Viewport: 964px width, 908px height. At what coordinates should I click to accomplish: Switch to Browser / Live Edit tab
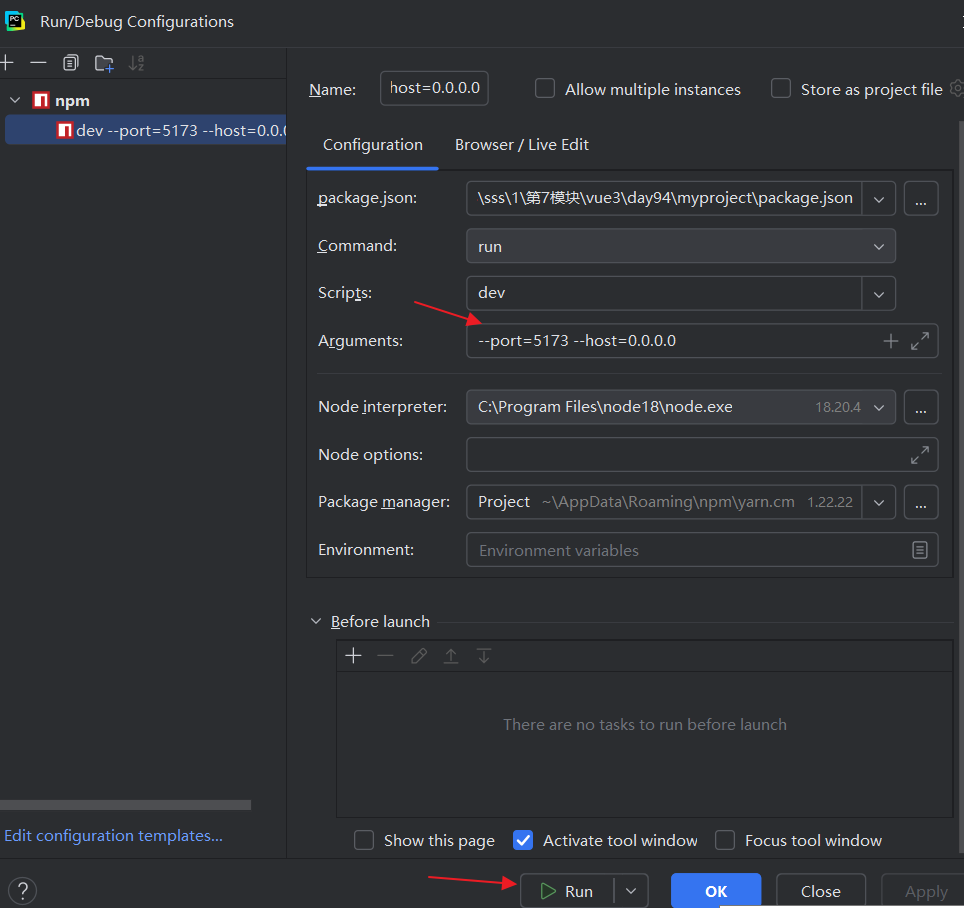[521, 145]
